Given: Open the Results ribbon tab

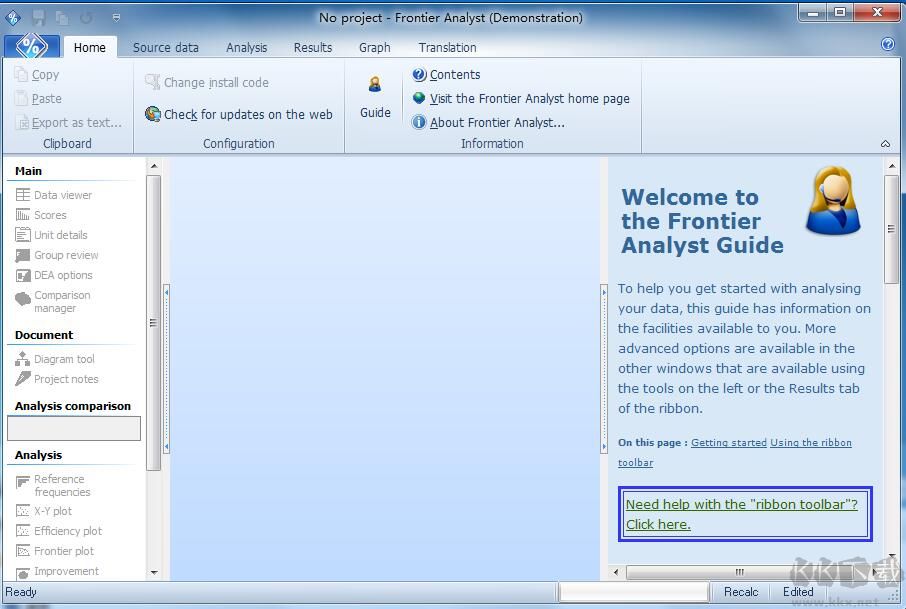Looking at the screenshot, I should pyautogui.click(x=312, y=47).
